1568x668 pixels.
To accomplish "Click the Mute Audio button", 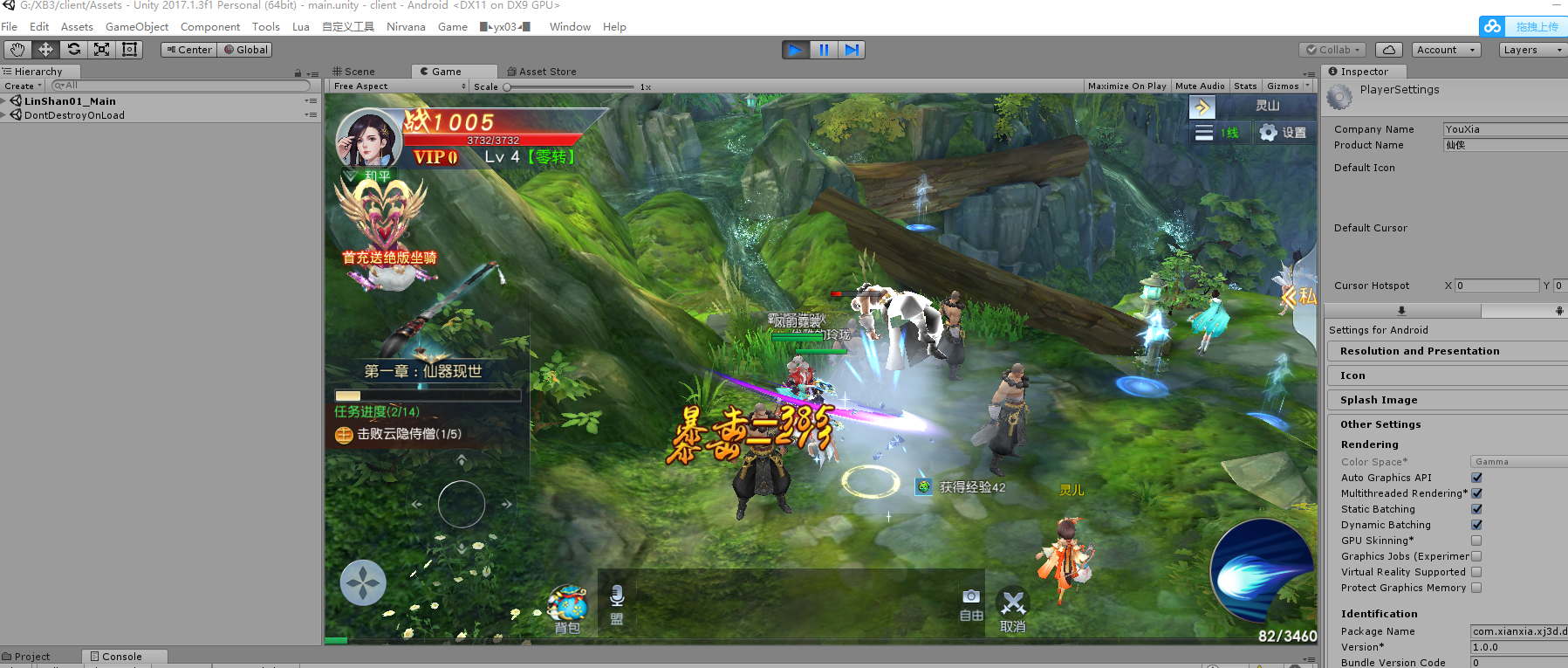I will 1199,86.
